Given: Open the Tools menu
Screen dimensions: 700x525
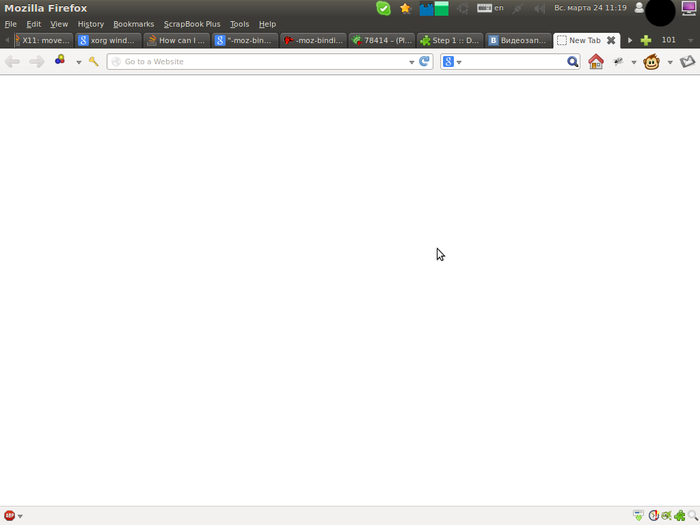Looking at the screenshot, I should pyautogui.click(x=239, y=24).
